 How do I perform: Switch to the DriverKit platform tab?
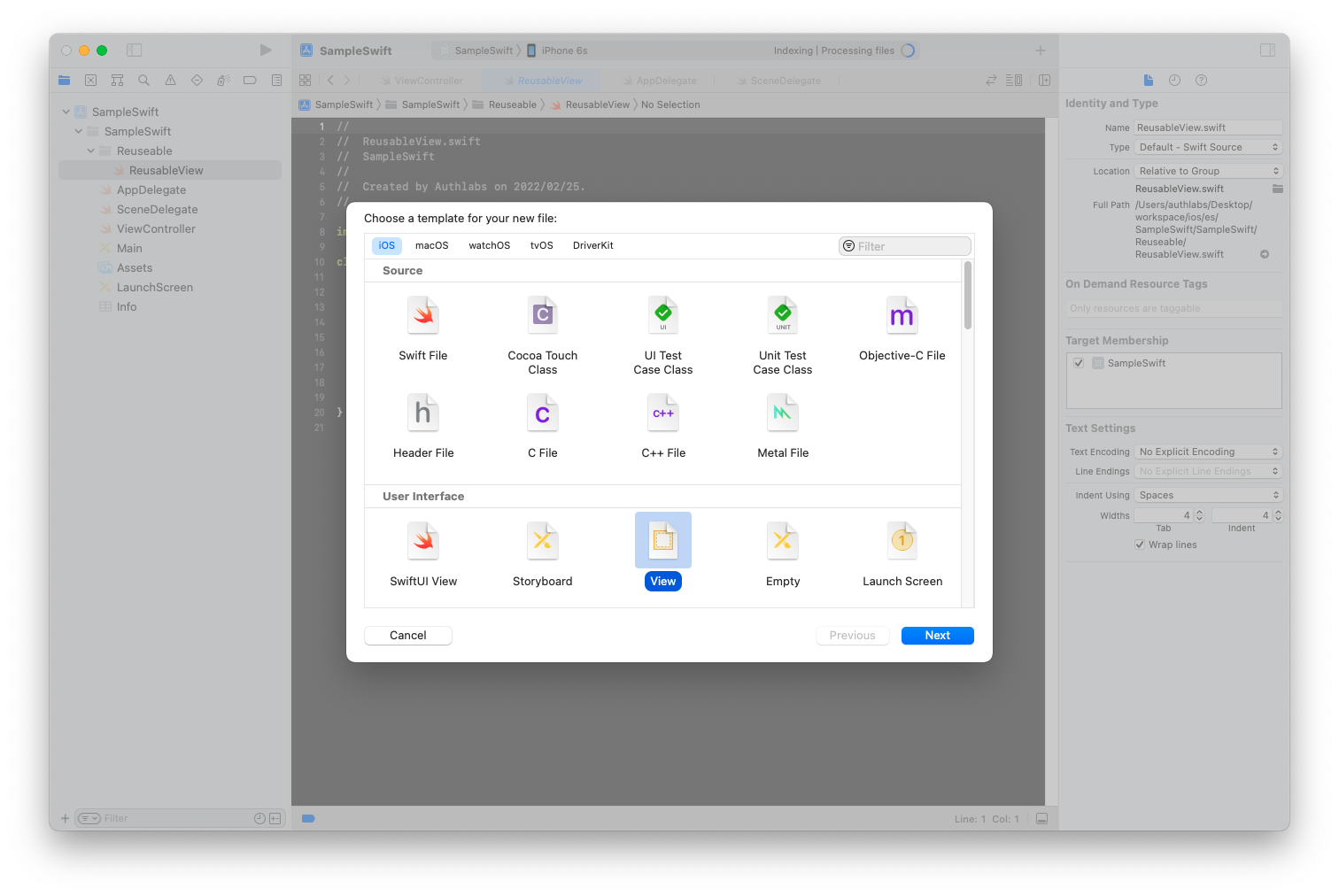coord(593,245)
